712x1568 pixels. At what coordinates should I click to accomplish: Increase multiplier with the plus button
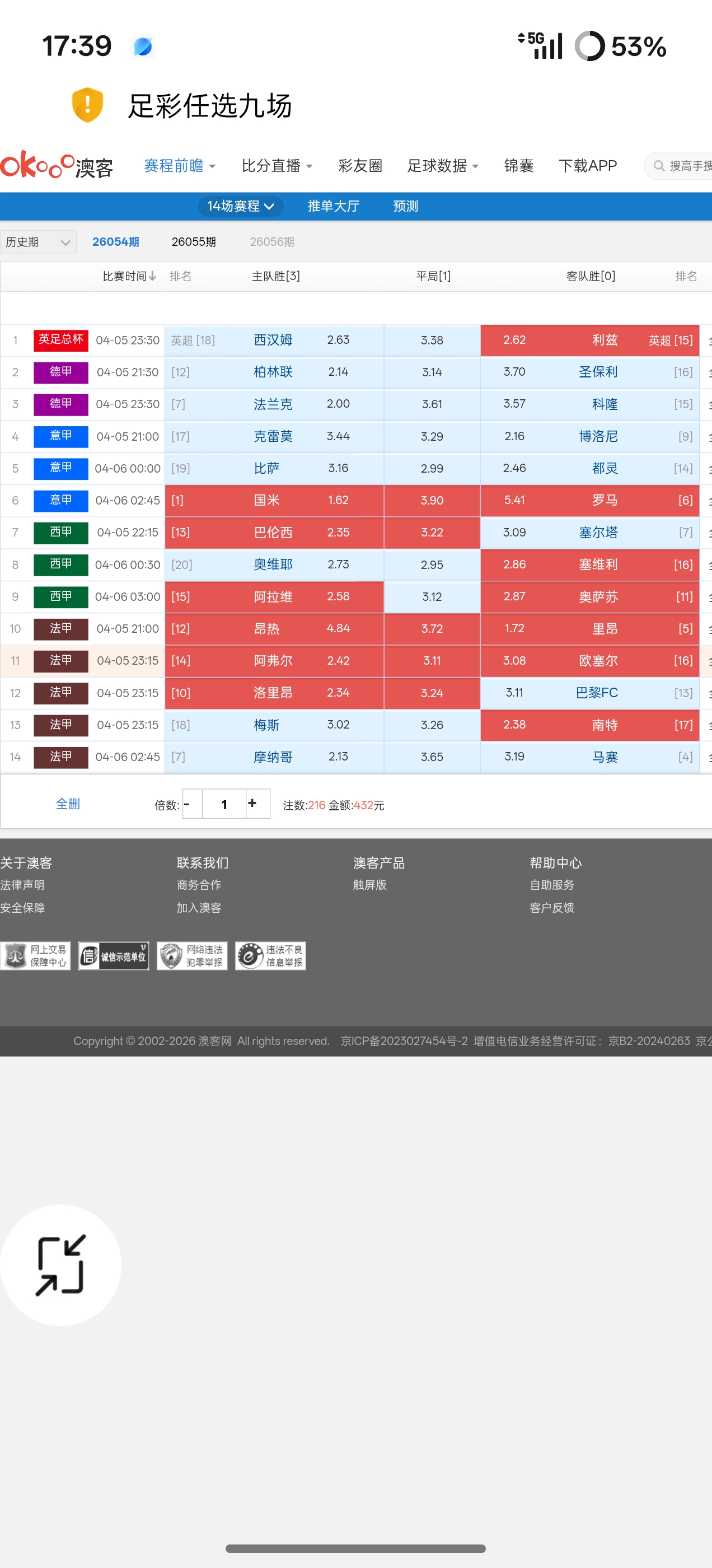pyautogui.click(x=252, y=804)
